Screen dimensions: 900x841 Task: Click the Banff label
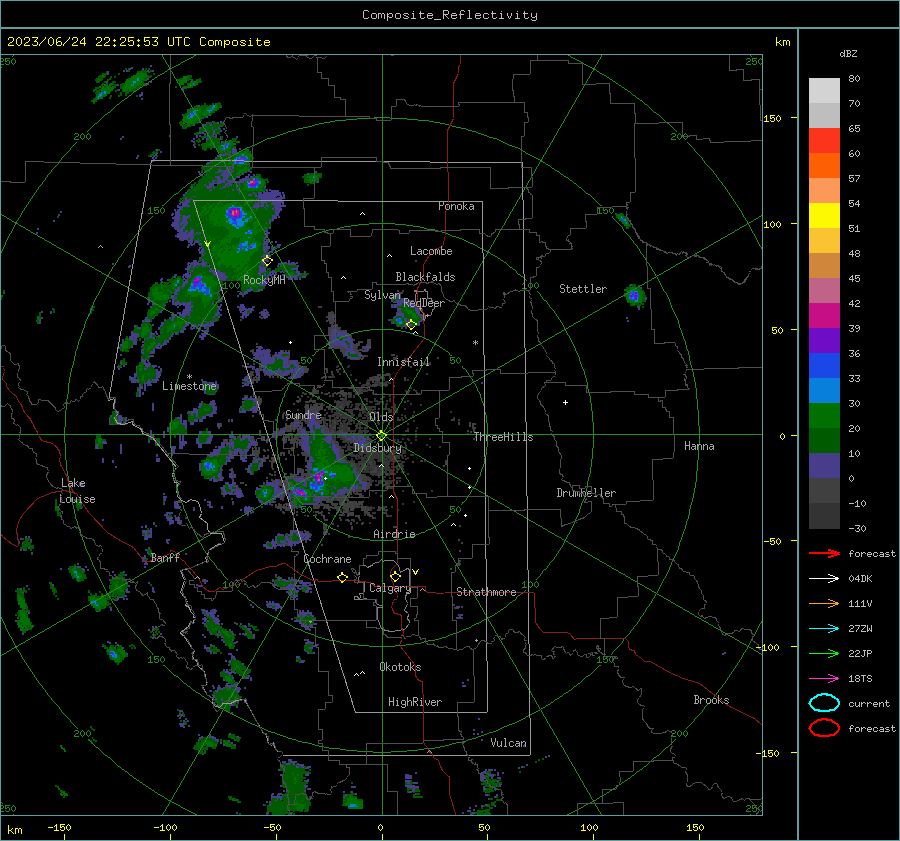pyautogui.click(x=165, y=557)
